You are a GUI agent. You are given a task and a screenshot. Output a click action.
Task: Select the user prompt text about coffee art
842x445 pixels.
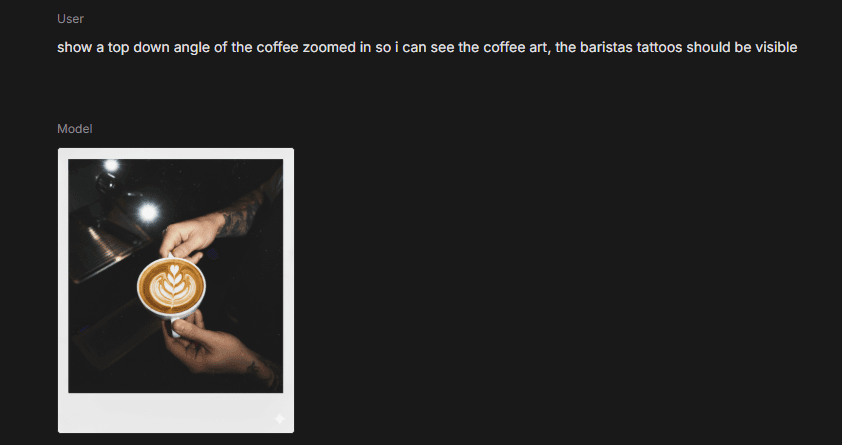pos(427,47)
